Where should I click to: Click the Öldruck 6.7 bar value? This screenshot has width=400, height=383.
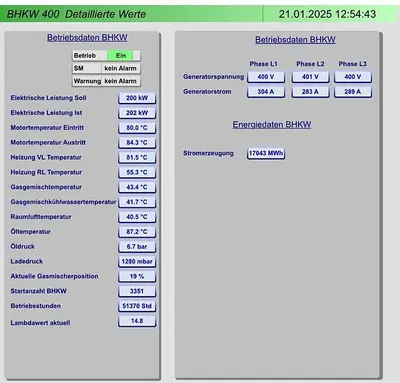coord(137,247)
